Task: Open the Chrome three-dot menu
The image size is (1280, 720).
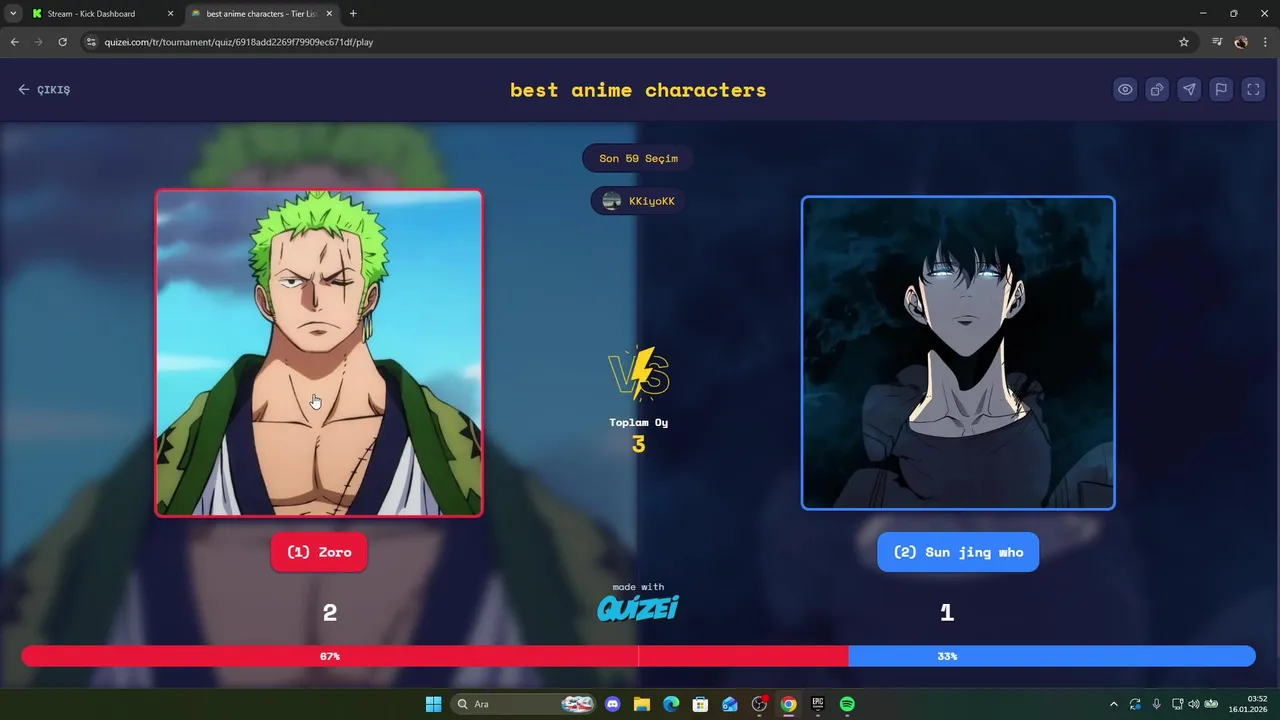Action: (x=1266, y=42)
